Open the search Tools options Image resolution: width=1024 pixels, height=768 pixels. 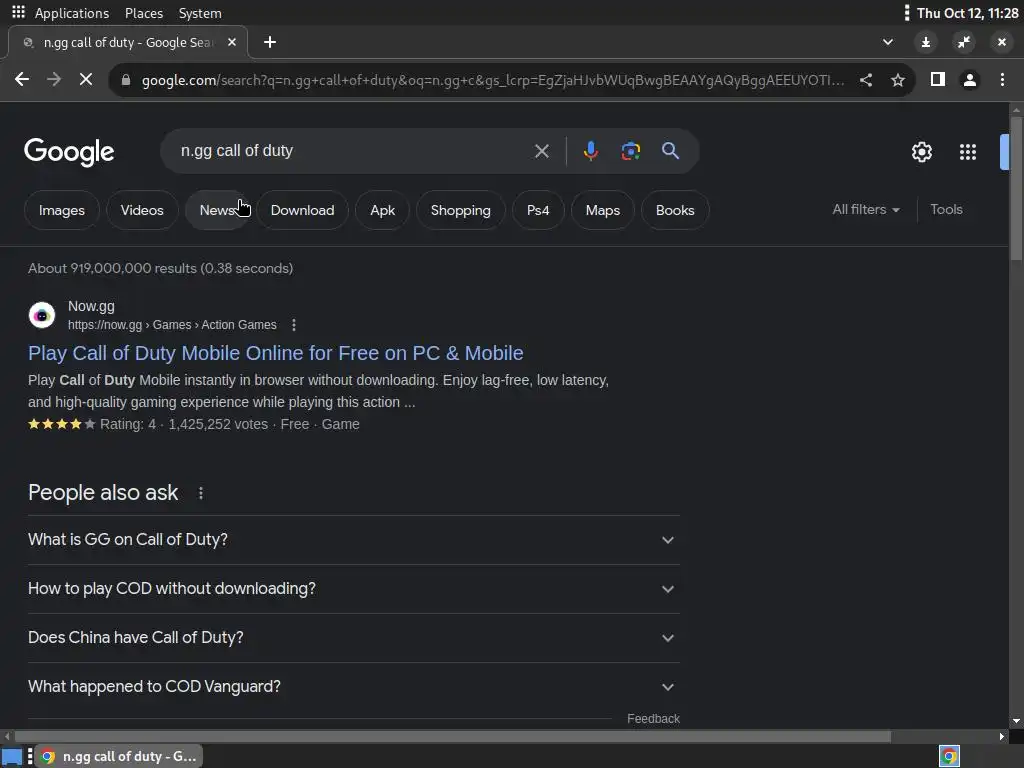pyautogui.click(x=946, y=210)
